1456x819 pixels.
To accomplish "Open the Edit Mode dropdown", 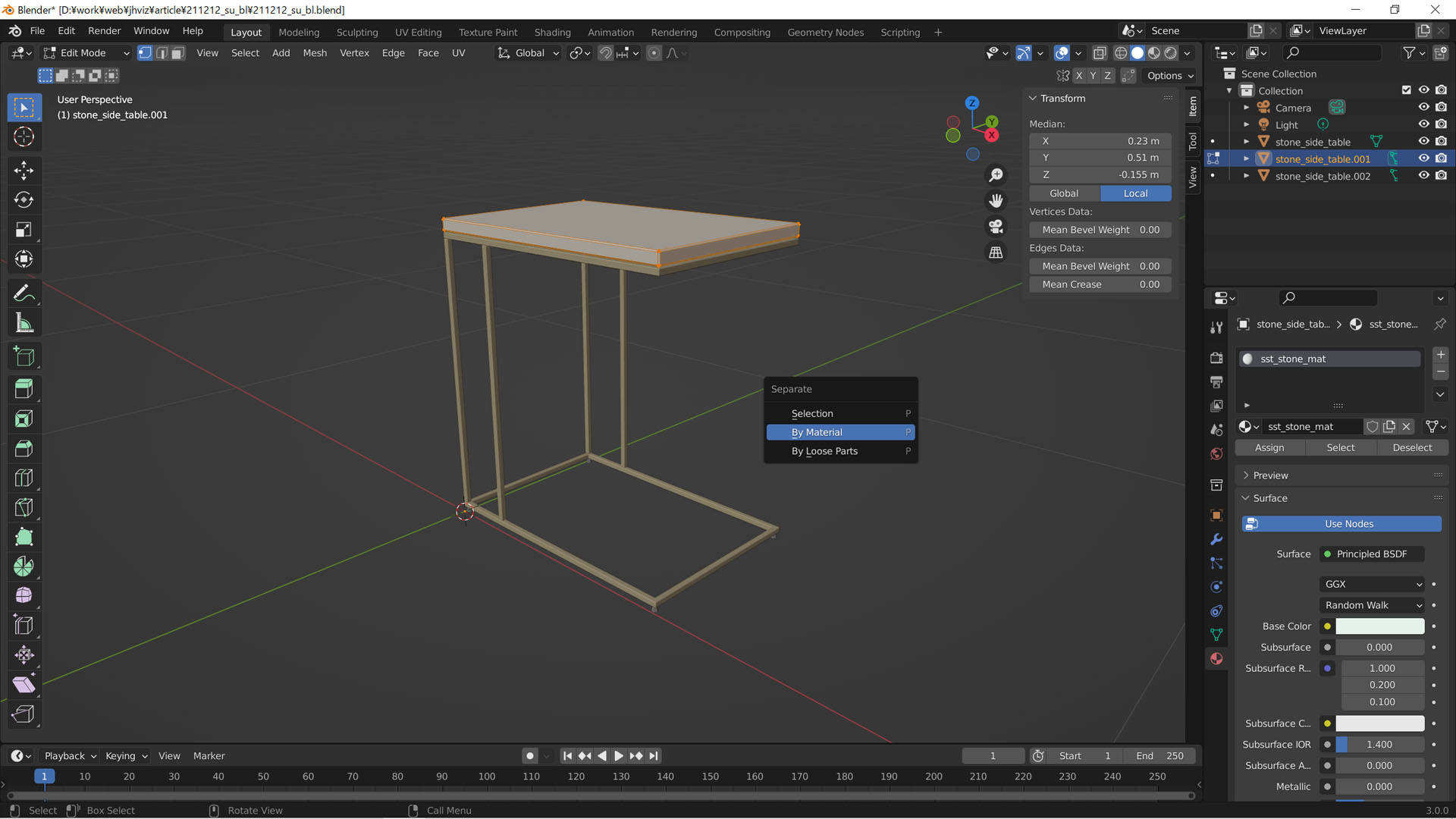I will coord(86,53).
